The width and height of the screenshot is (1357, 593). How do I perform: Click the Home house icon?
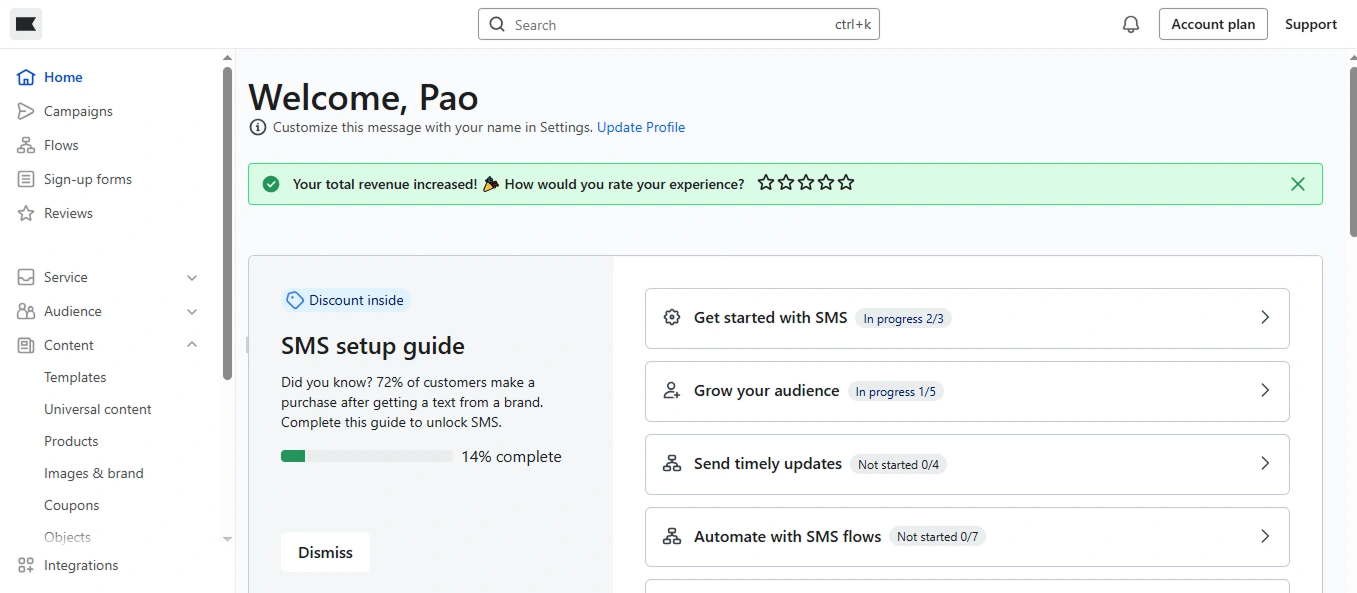pyautogui.click(x=26, y=77)
